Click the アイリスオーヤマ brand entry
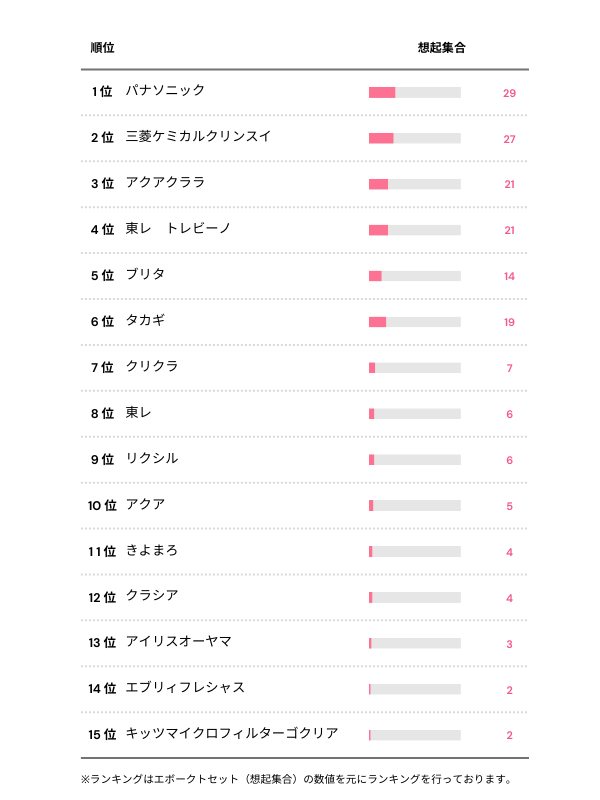 coord(178,642)
